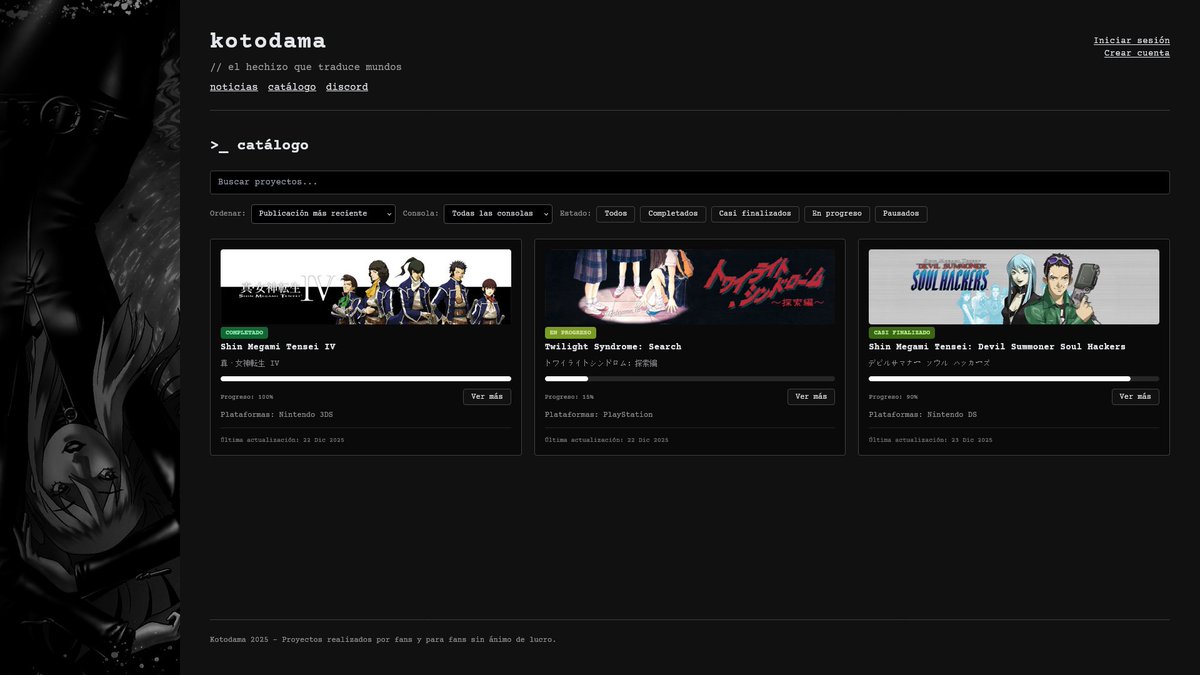
Task: Open Soul Hackers banner image
Action: 1014,287
